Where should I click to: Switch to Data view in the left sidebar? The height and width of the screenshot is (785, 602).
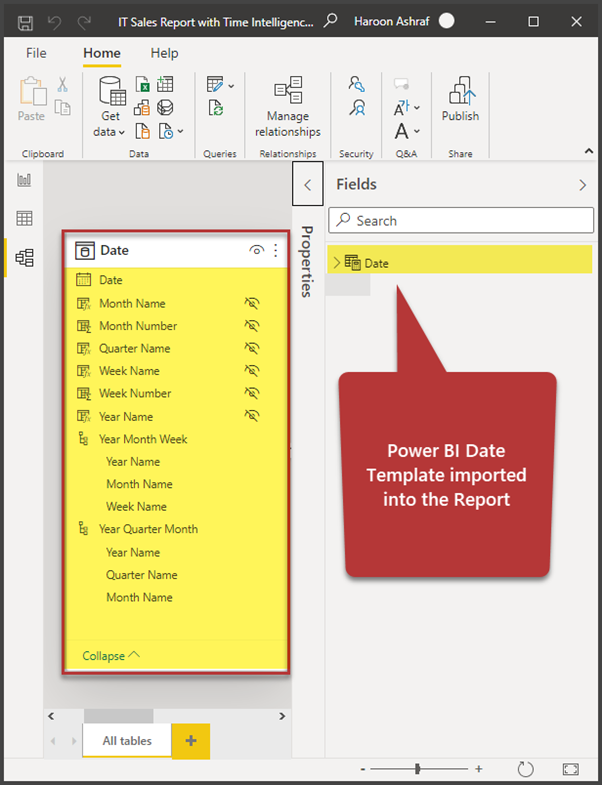(x=24, y=218)
